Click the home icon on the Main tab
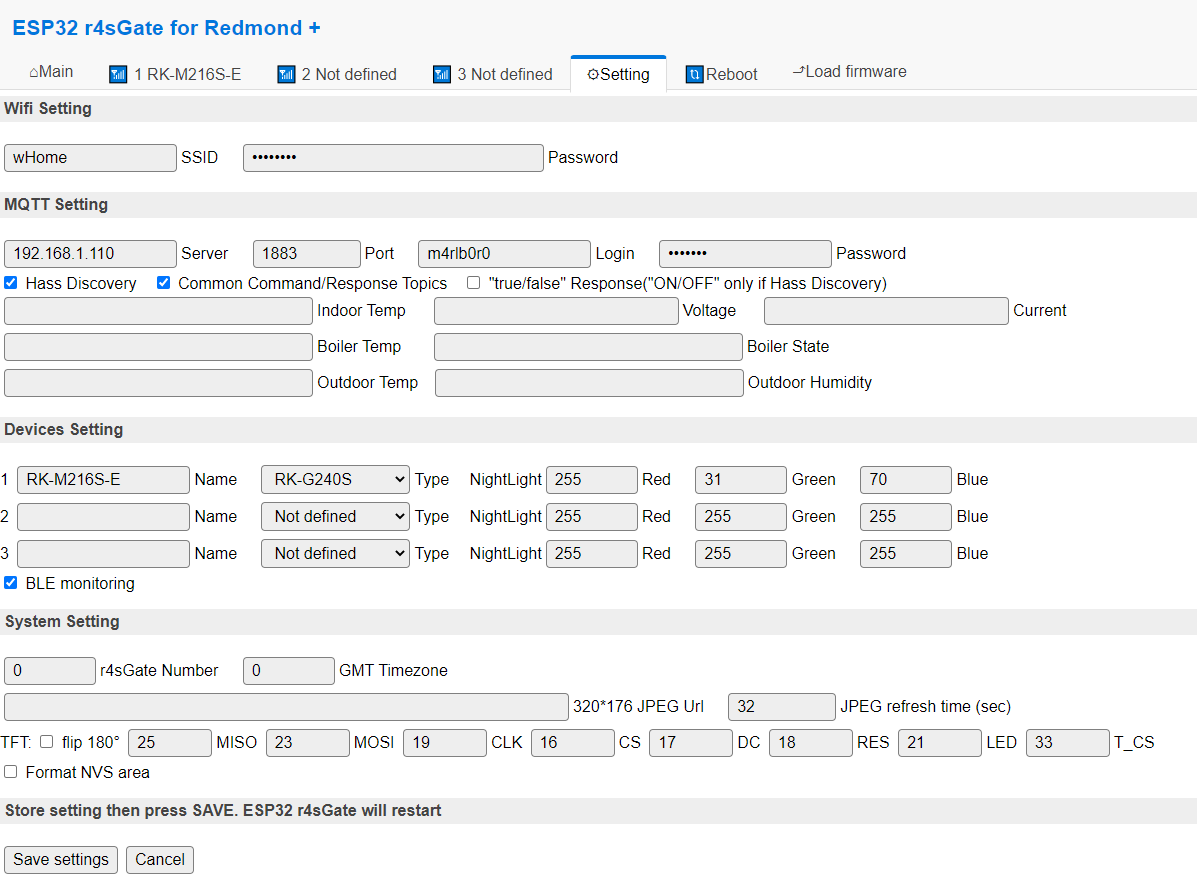The image size is (1197, 888). click(34, 72)
